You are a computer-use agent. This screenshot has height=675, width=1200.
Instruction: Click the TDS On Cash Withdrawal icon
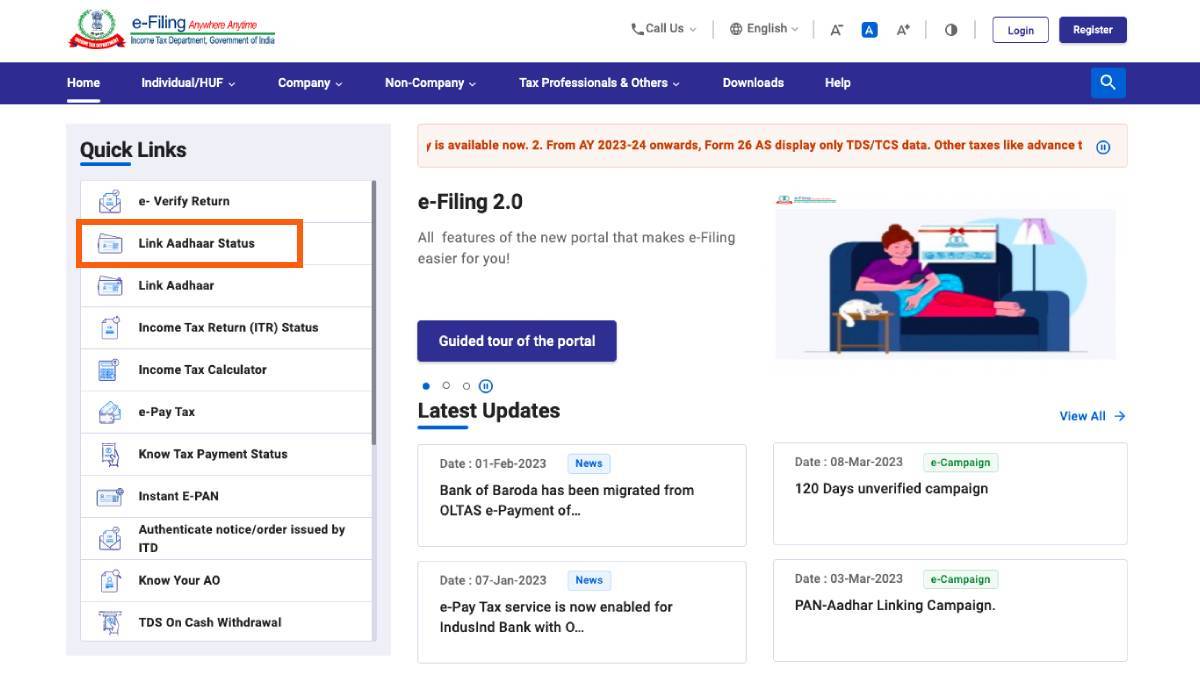109,622
